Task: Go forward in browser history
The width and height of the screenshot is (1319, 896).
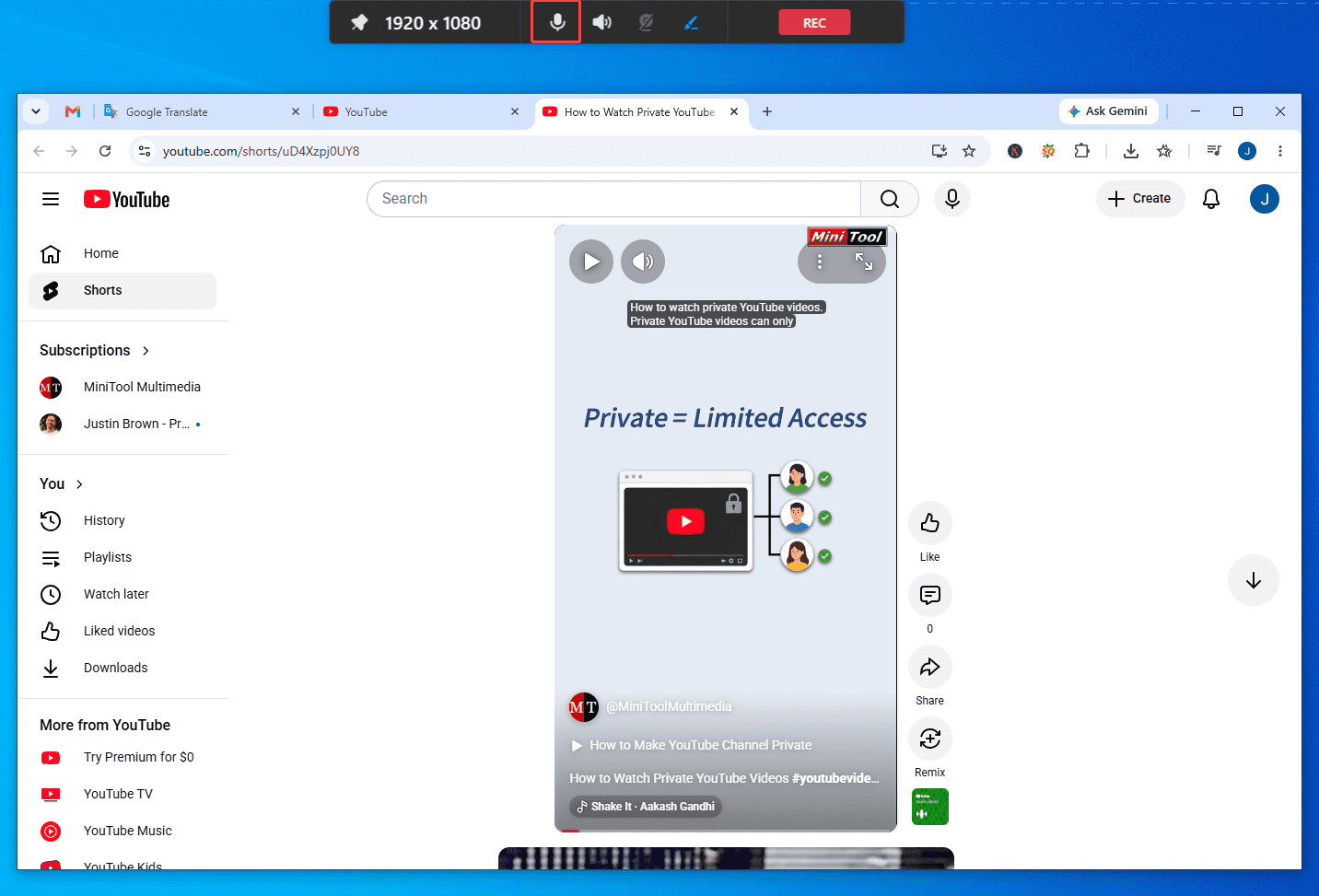Action: point(72,151)
